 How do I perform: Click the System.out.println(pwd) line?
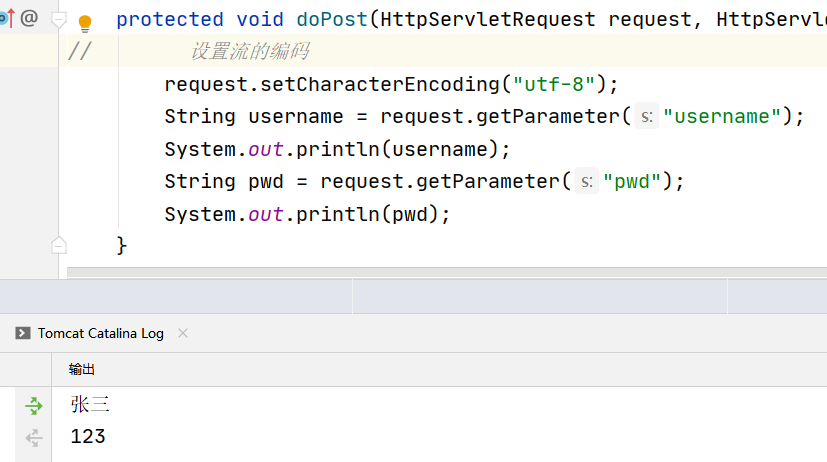307,215
